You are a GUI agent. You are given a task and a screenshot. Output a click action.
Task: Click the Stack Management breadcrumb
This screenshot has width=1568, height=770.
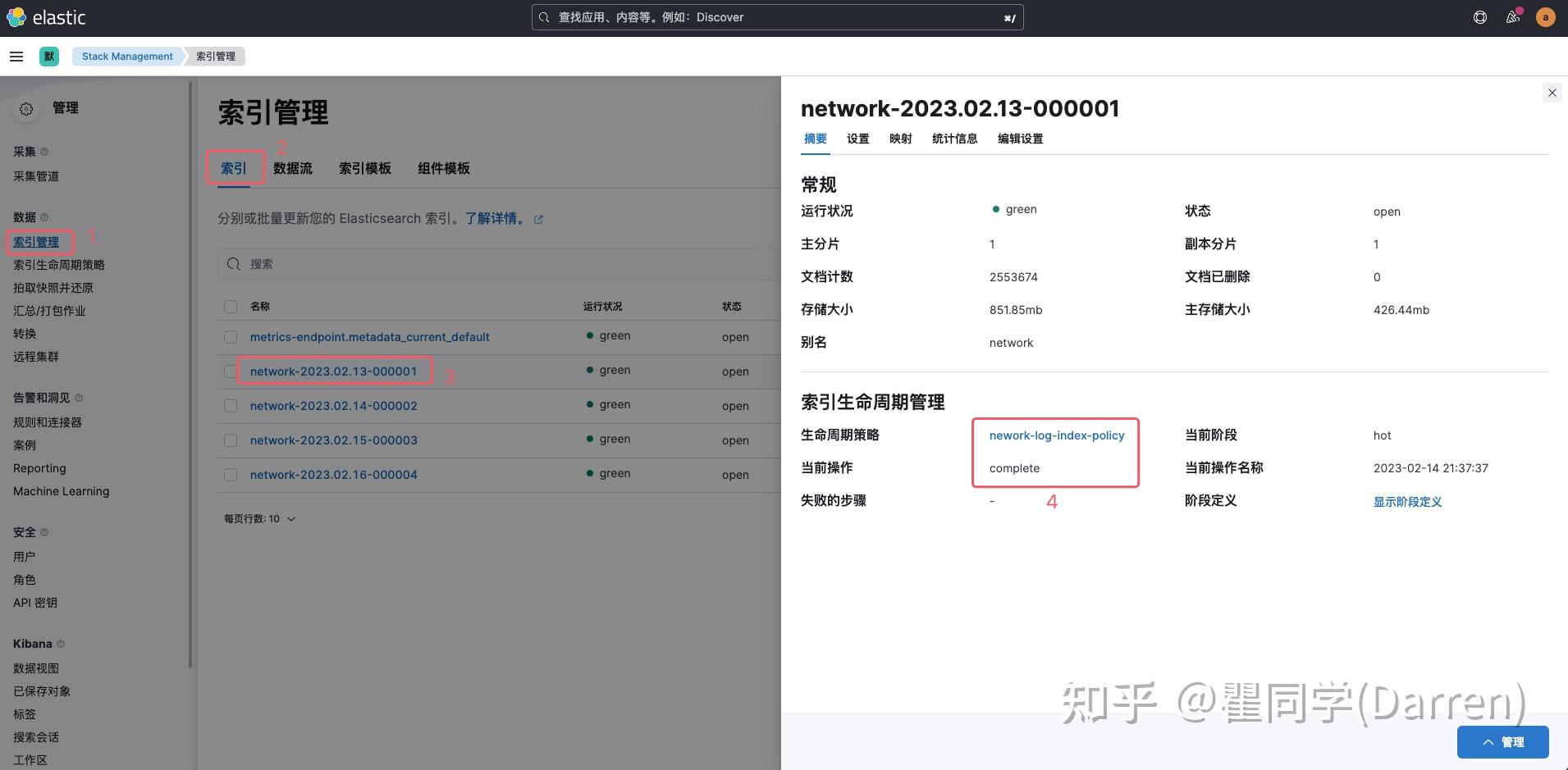[x=126, y=56]
